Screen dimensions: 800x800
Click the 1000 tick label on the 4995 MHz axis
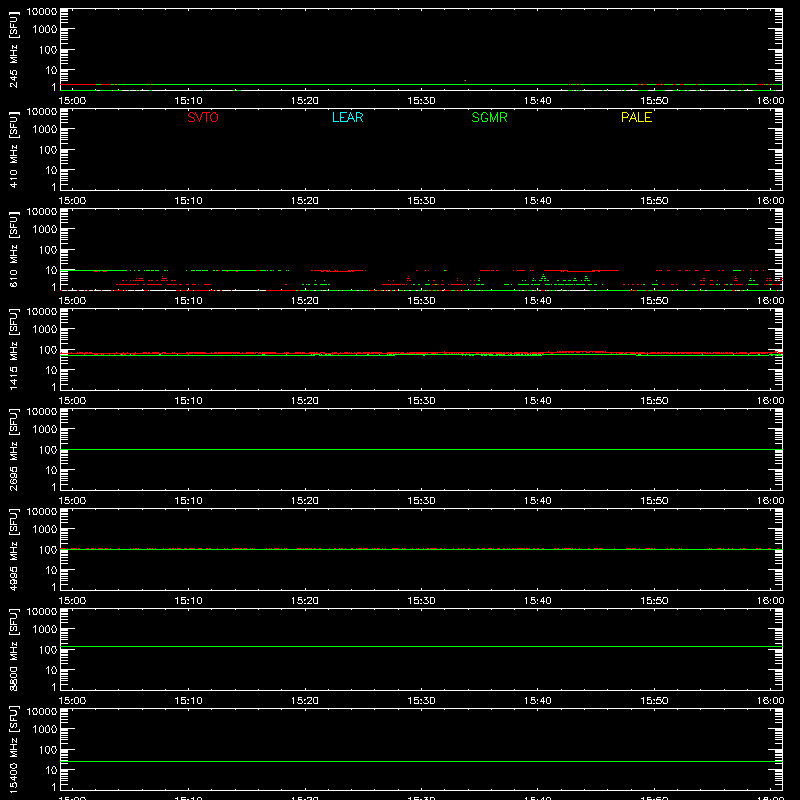coord(45,530)
